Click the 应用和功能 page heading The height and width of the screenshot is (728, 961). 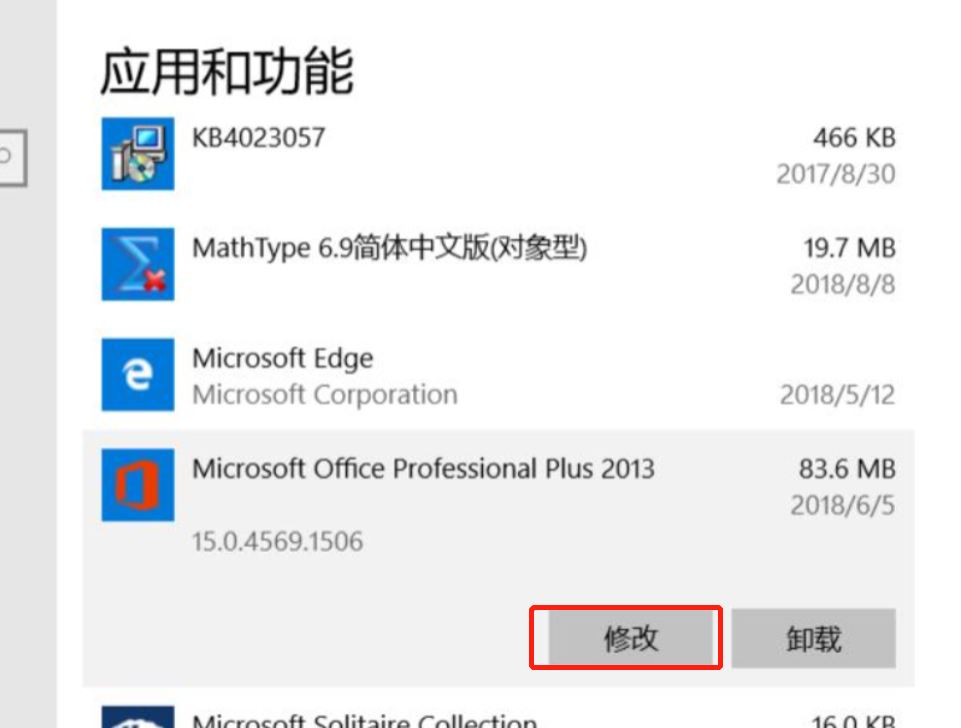226,72
